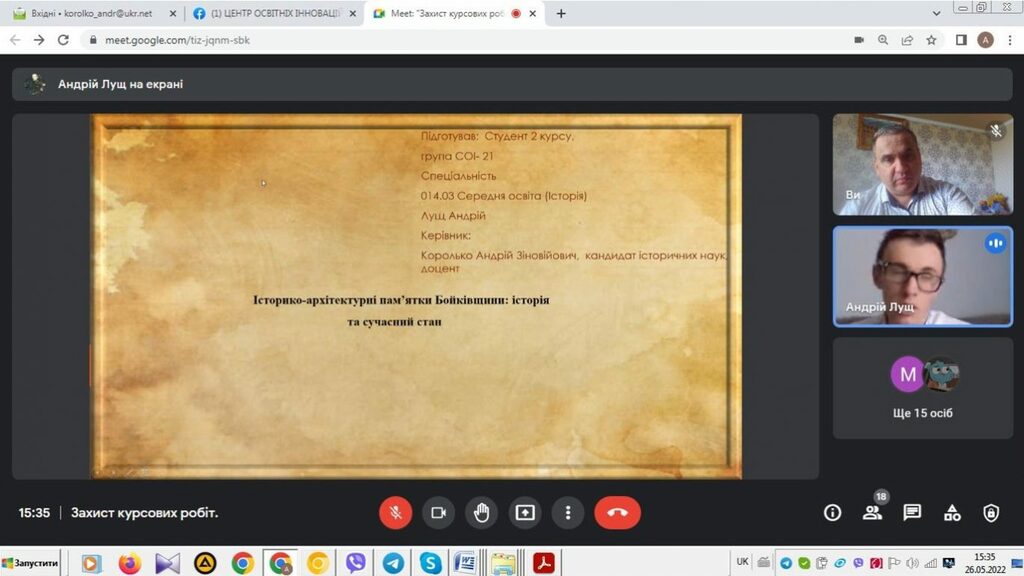Image resolution: width=1024 pixels, height=576 pixels.
Task: Open more options three-dot menu
Action: [568, 513]
